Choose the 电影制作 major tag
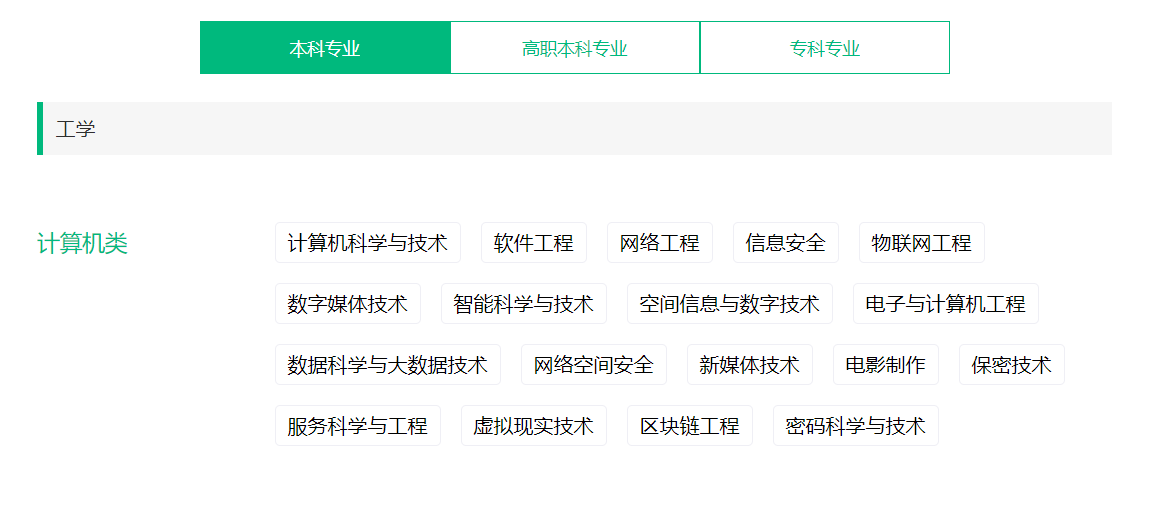 [x=885, y=365]
